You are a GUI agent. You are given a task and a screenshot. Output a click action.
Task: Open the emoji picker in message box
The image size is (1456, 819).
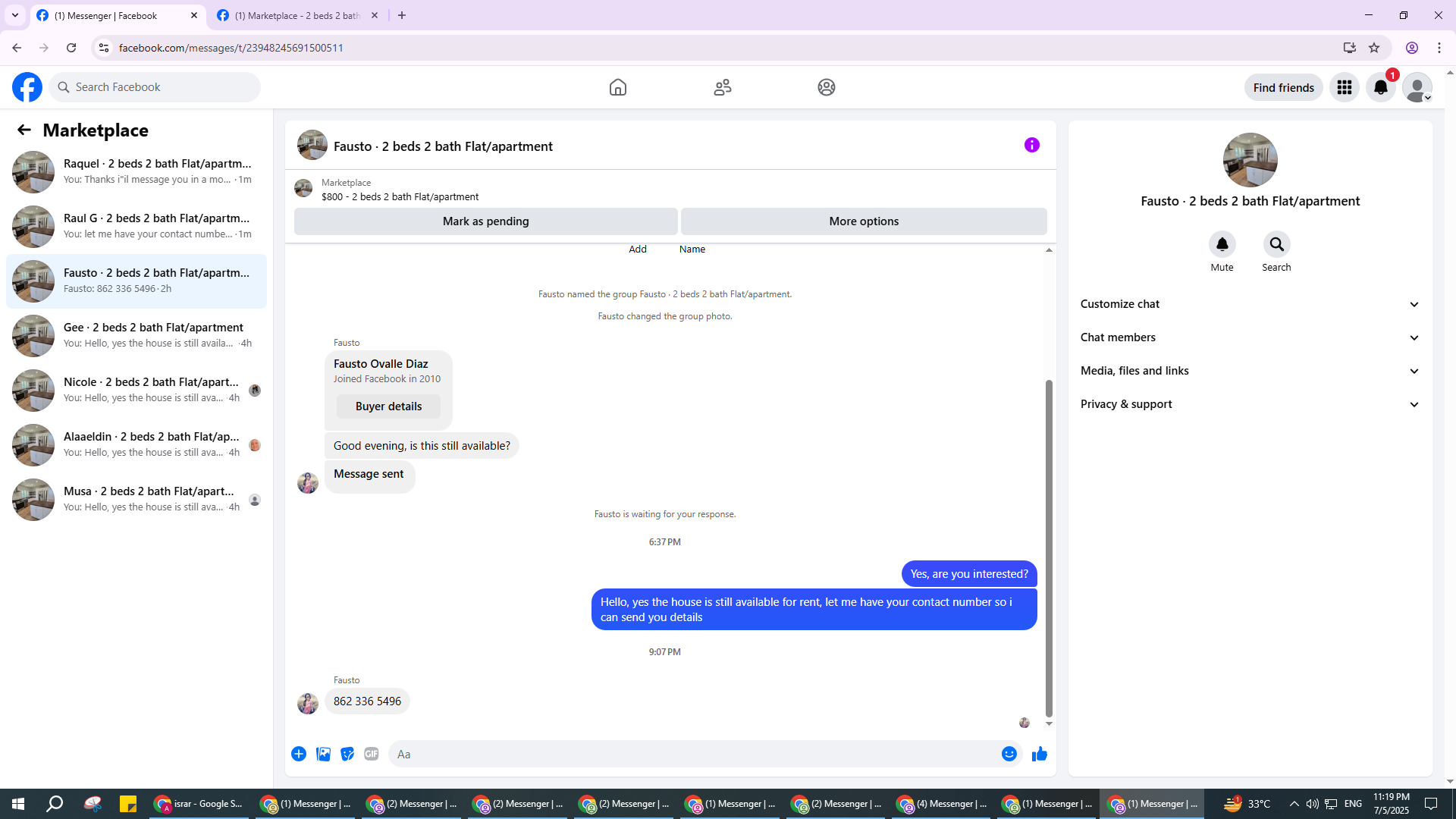[x=1009, y=754]
